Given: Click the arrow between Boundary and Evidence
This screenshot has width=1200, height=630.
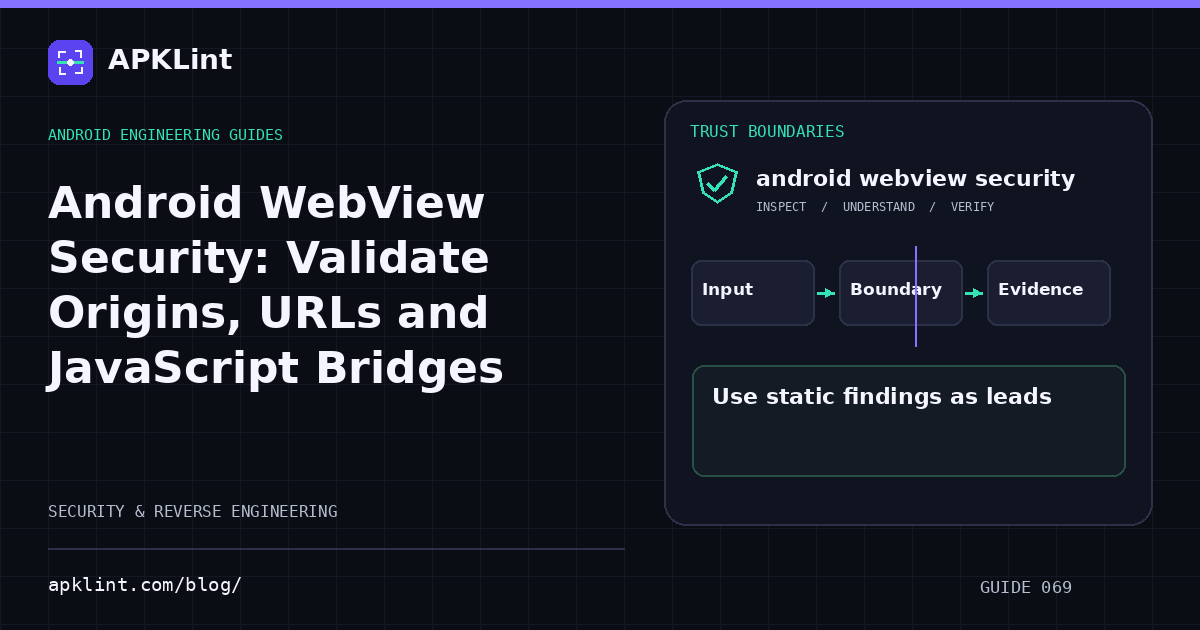Looking at the screenshot, I should click(974, 293).
